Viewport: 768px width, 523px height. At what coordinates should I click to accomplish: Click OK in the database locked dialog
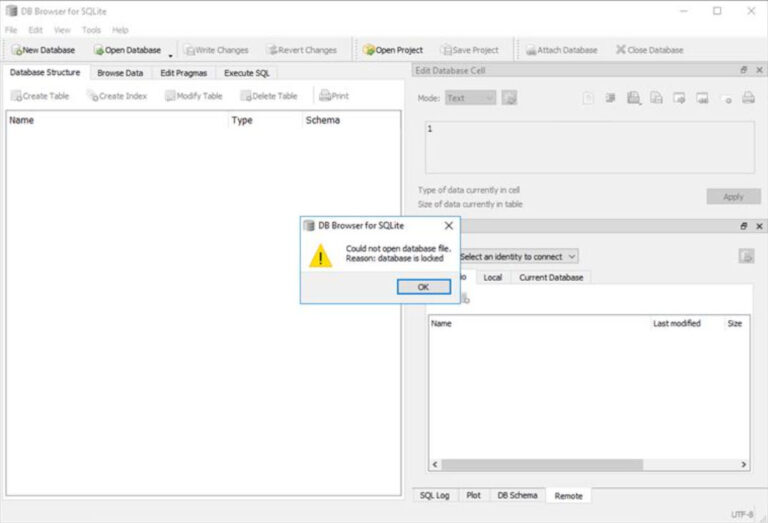click(x=424, y=287)
